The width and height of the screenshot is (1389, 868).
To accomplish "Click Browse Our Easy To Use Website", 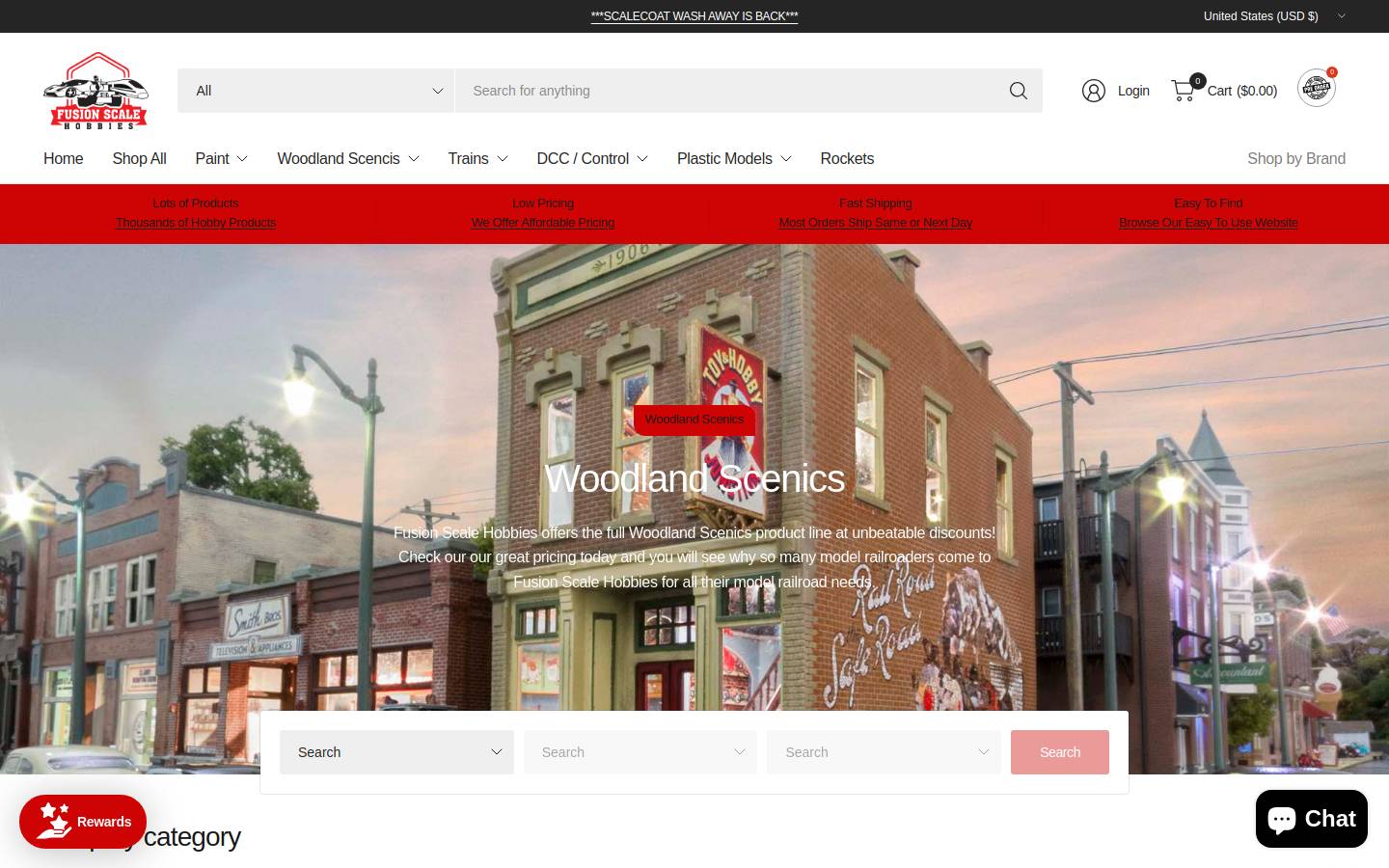I will 1209,223.
